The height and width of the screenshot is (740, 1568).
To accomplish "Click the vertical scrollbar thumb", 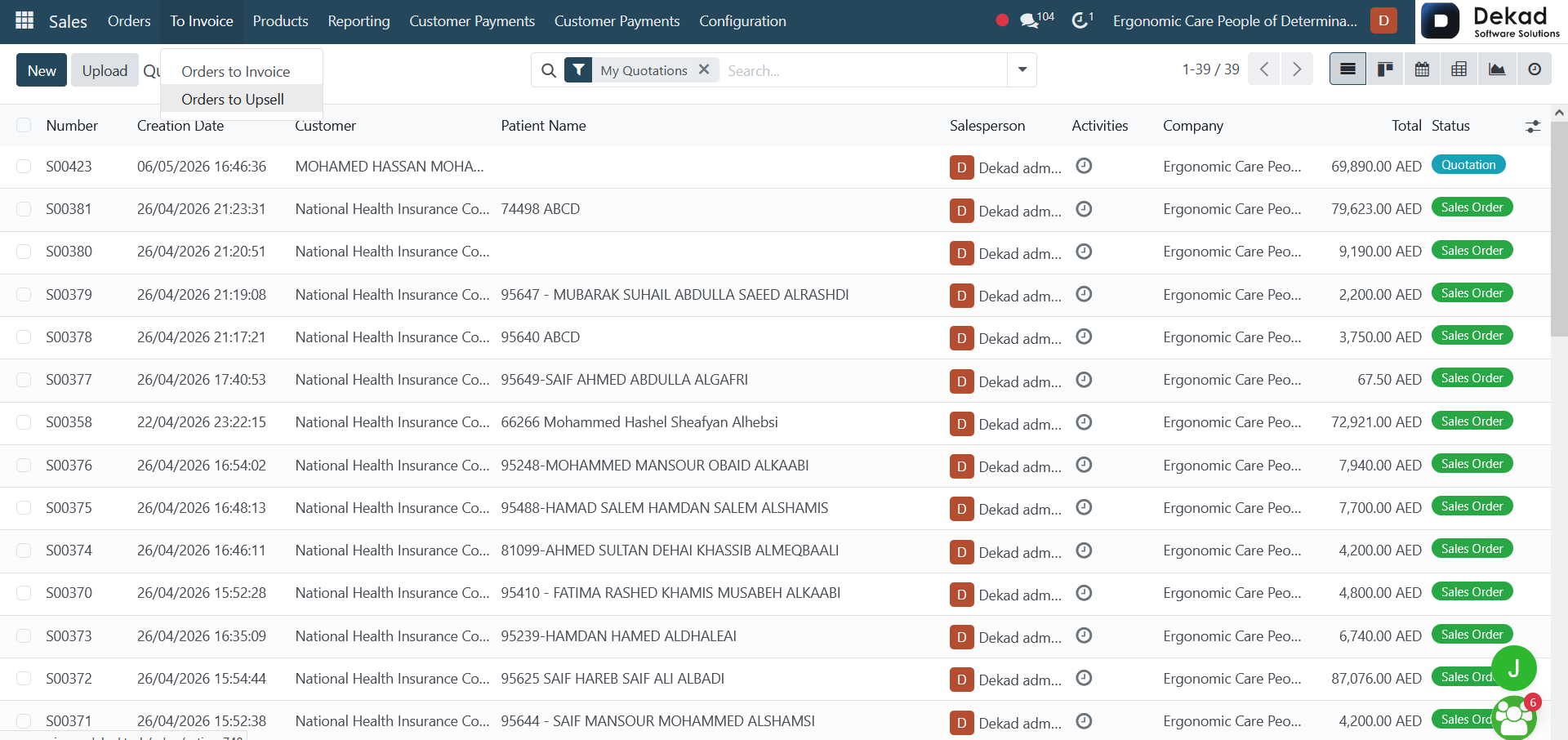I will coord(1559,229).
